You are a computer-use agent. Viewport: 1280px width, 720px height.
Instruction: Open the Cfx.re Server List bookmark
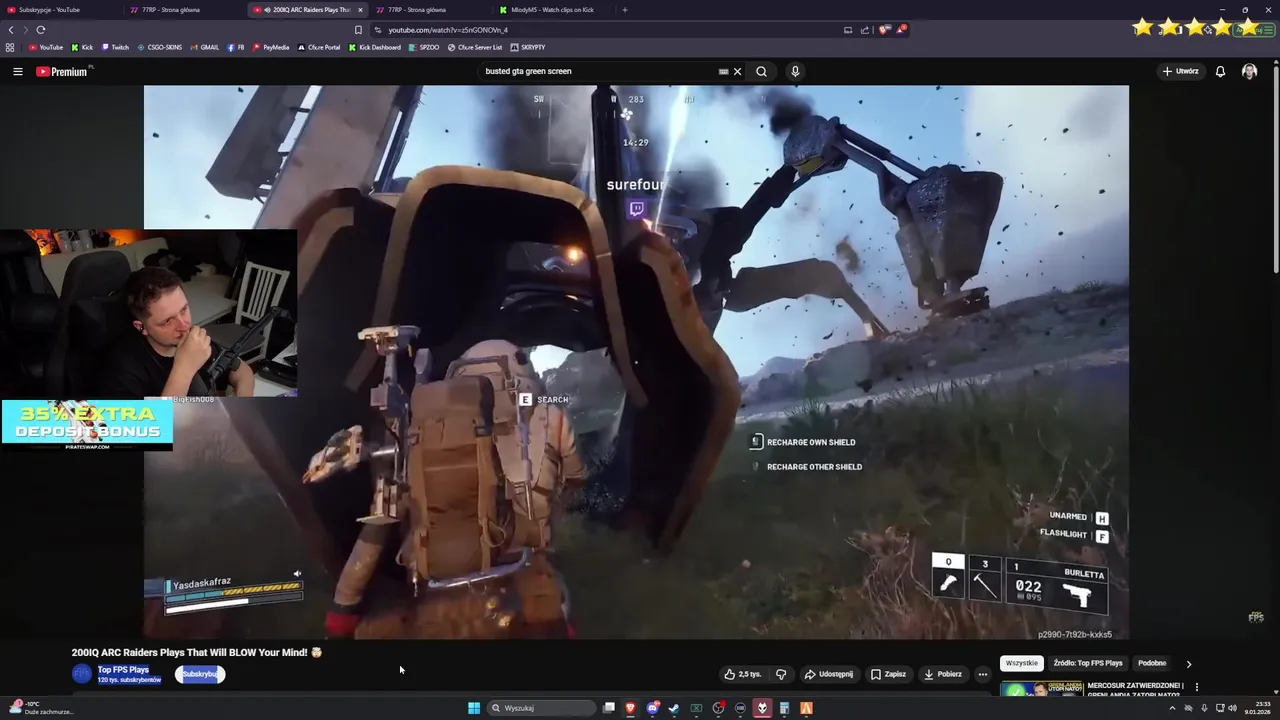(x=475, y=47)
